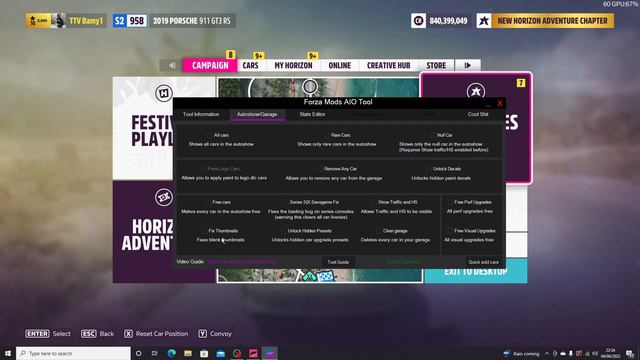This screenshot has width=640, height=360.
Task: Toggle the Remove Any Car checkbox
Action: tap(320, 169)
